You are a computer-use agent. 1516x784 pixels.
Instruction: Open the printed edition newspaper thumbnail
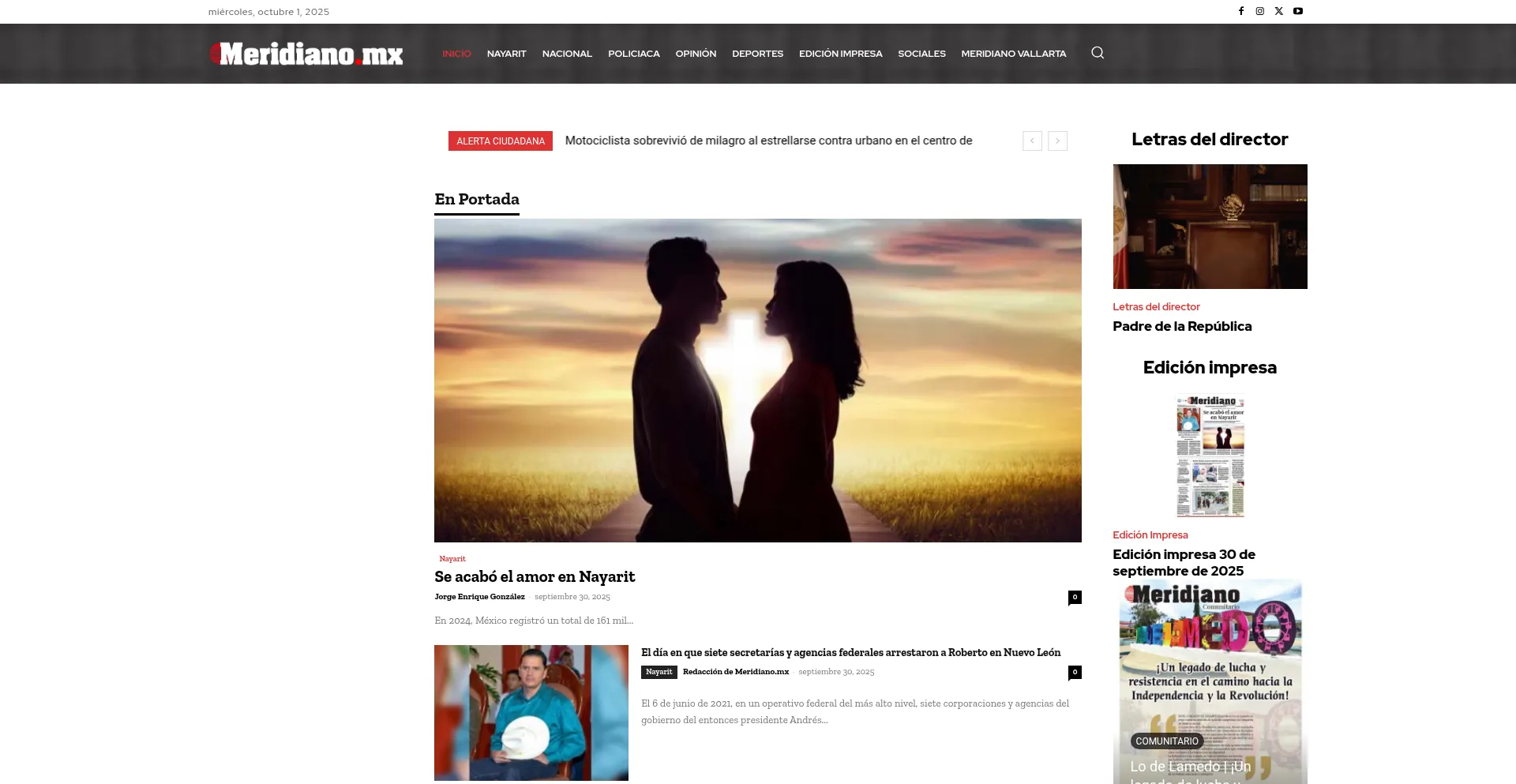1210,456
